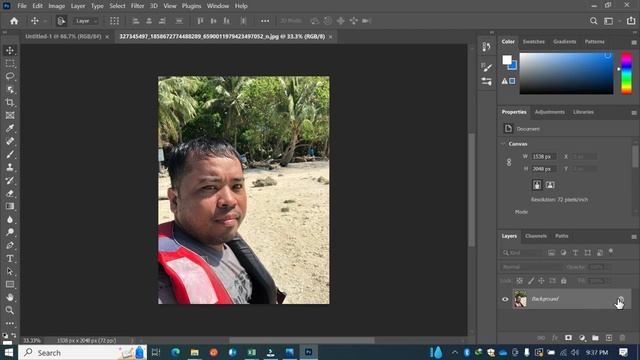Click the Windows taskbar Search box
The image size is (640, 360).
[x=82, y=352]
